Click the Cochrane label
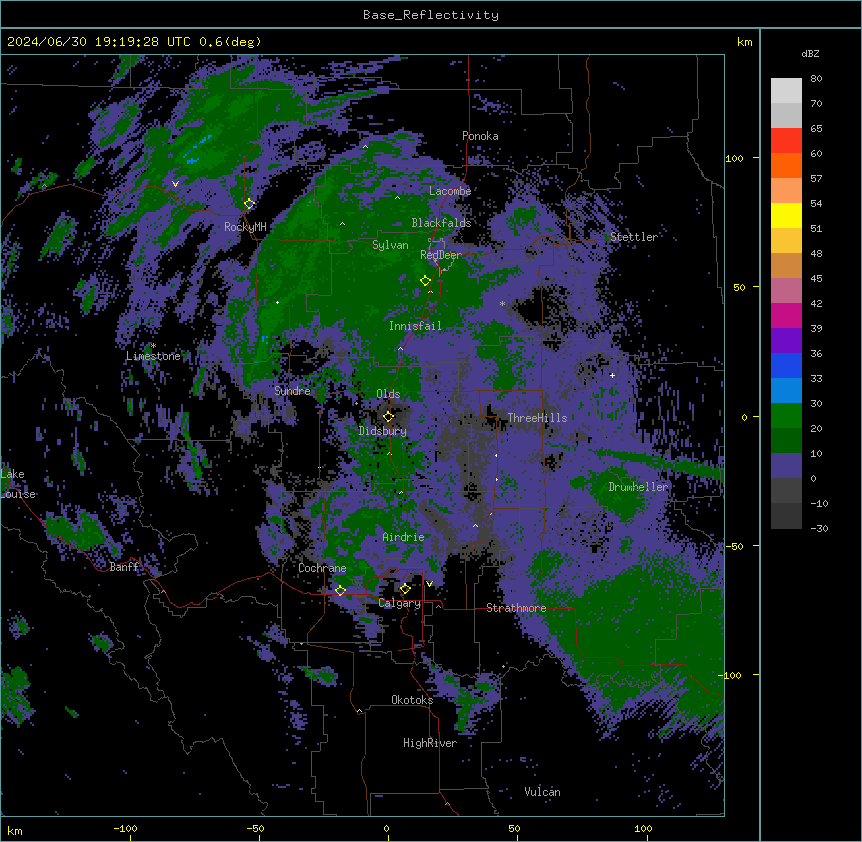This screenshot has height=842, width=862. (x=322, y=568)
